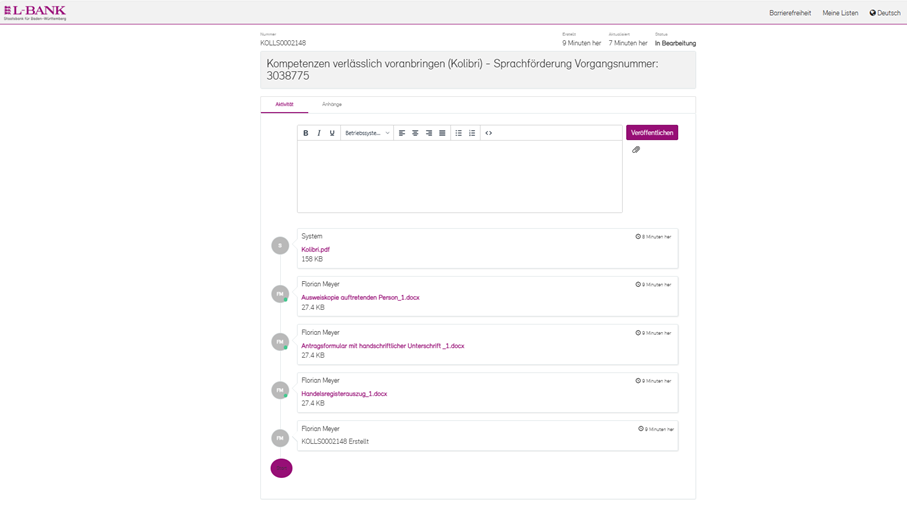Justify text in the editor
The image size is (907, 509).
tap(442, 133)
